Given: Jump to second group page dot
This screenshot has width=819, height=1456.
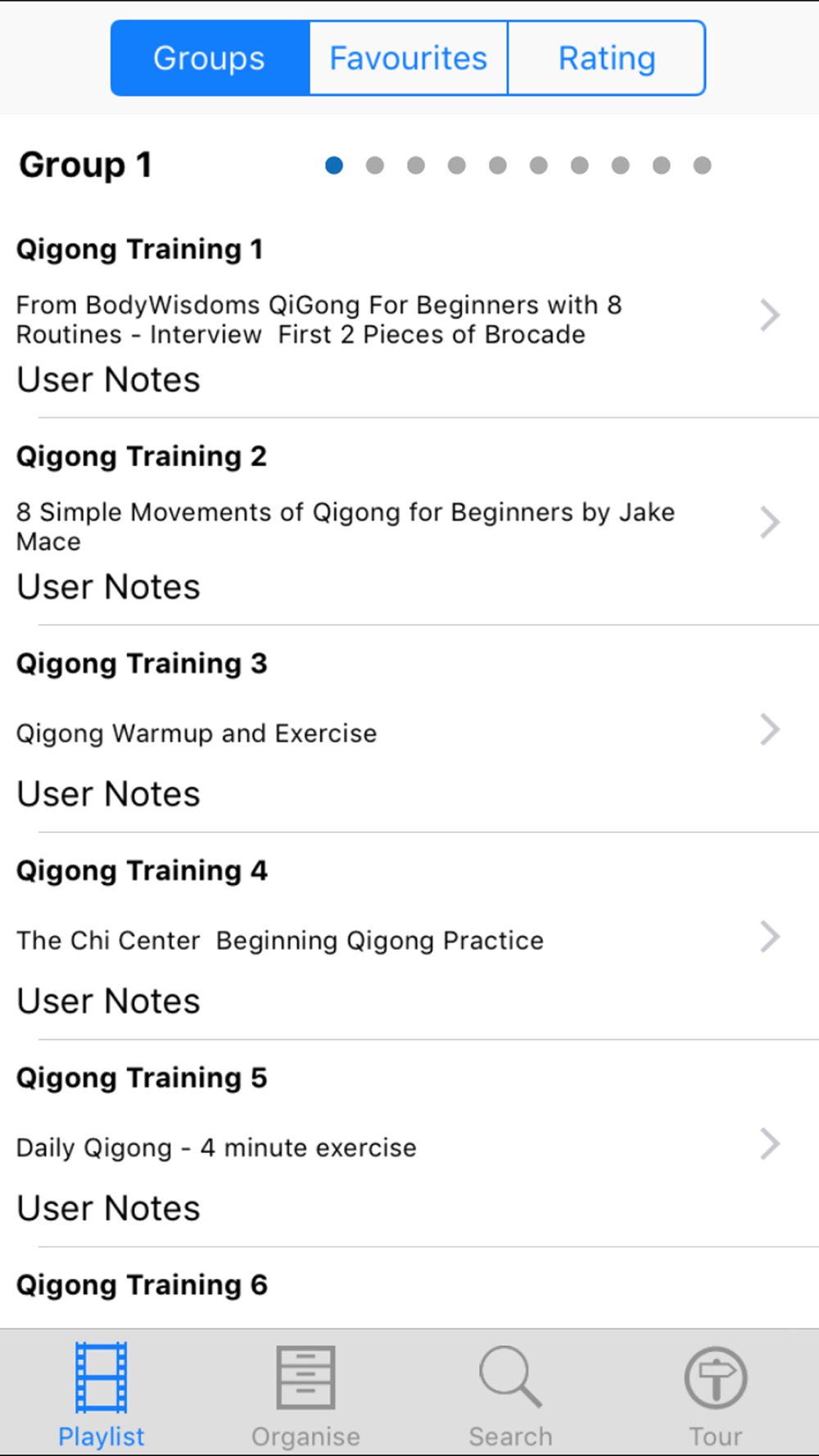Looking at the screenshot, I should [375, 165].
